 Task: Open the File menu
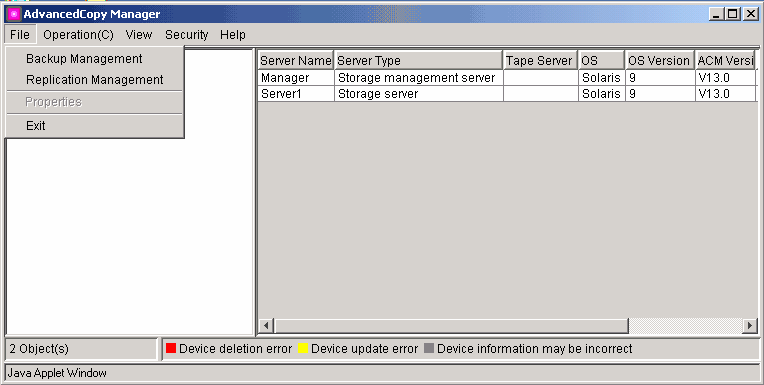click(x=20, y=35)
